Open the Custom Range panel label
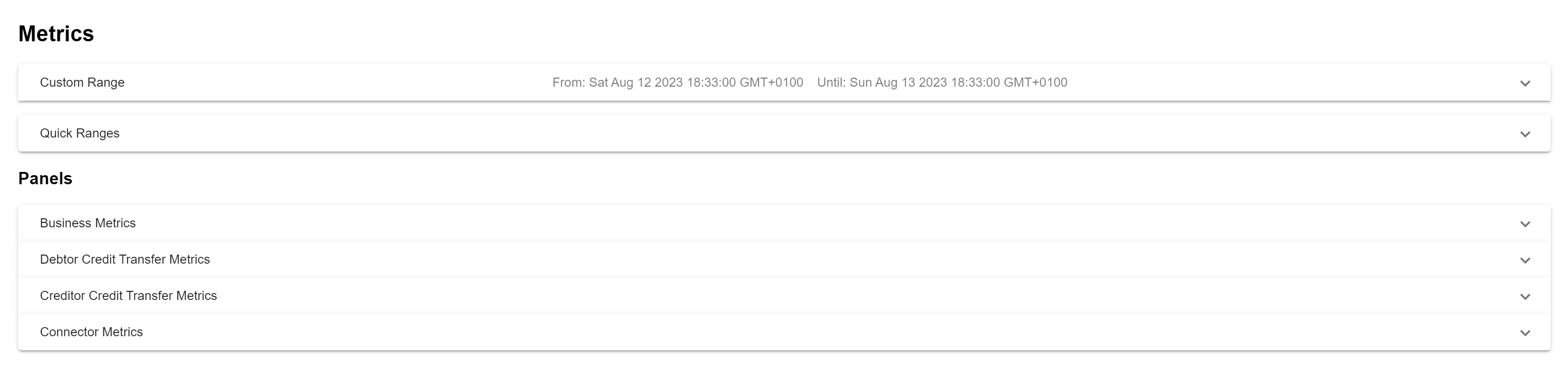Viewport: 1568px width, 368px height. pos(82,83)
